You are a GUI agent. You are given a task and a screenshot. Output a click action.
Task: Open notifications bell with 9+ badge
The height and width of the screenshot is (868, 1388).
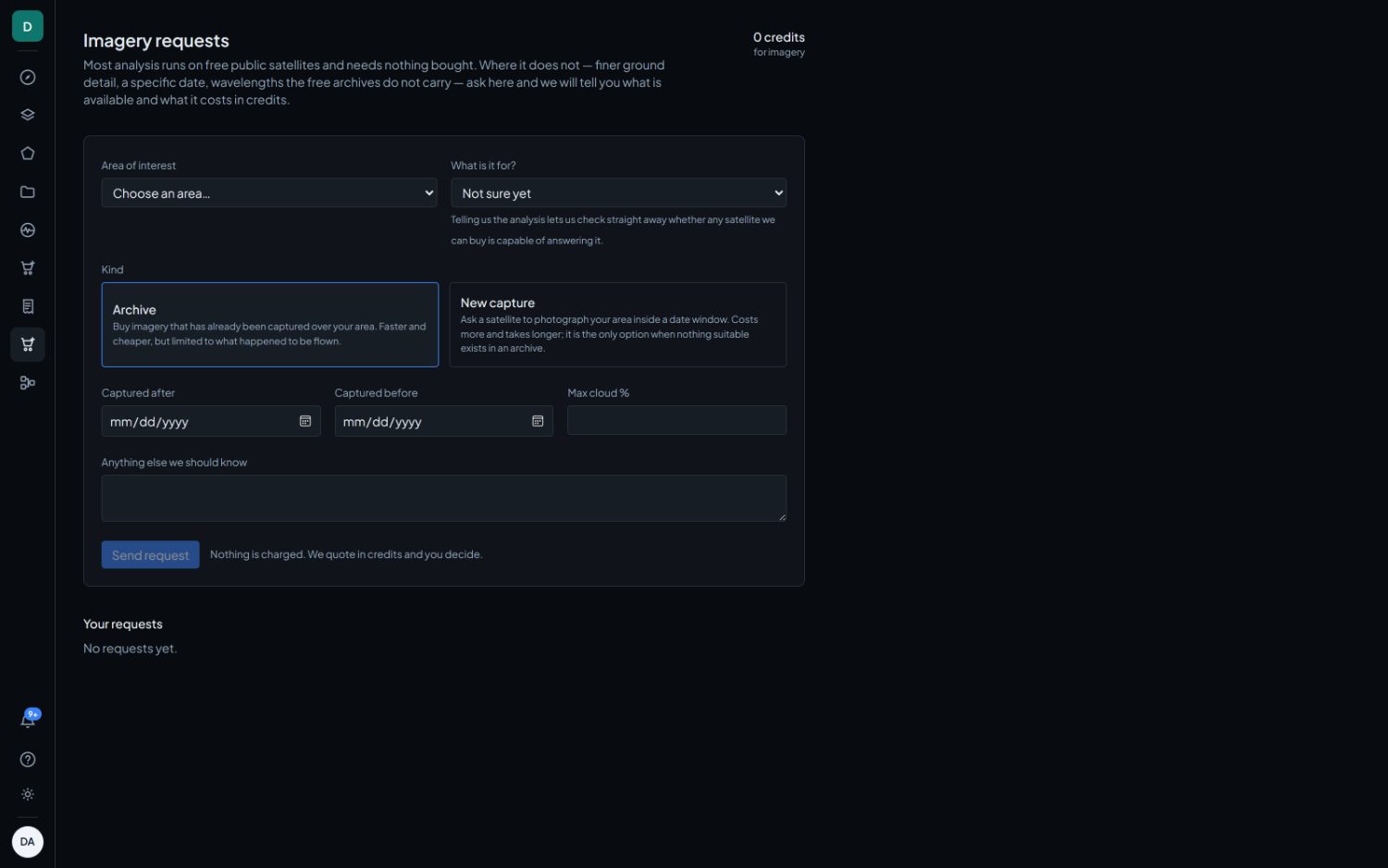tap(28, 720)
